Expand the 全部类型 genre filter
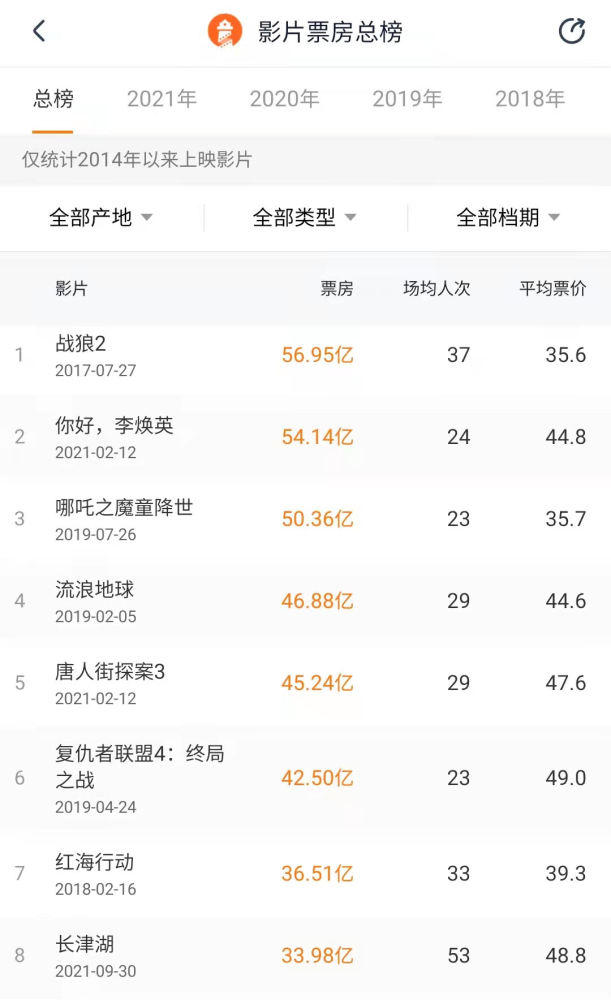The height and width of the screenshot is (1000, 611). 305,217
